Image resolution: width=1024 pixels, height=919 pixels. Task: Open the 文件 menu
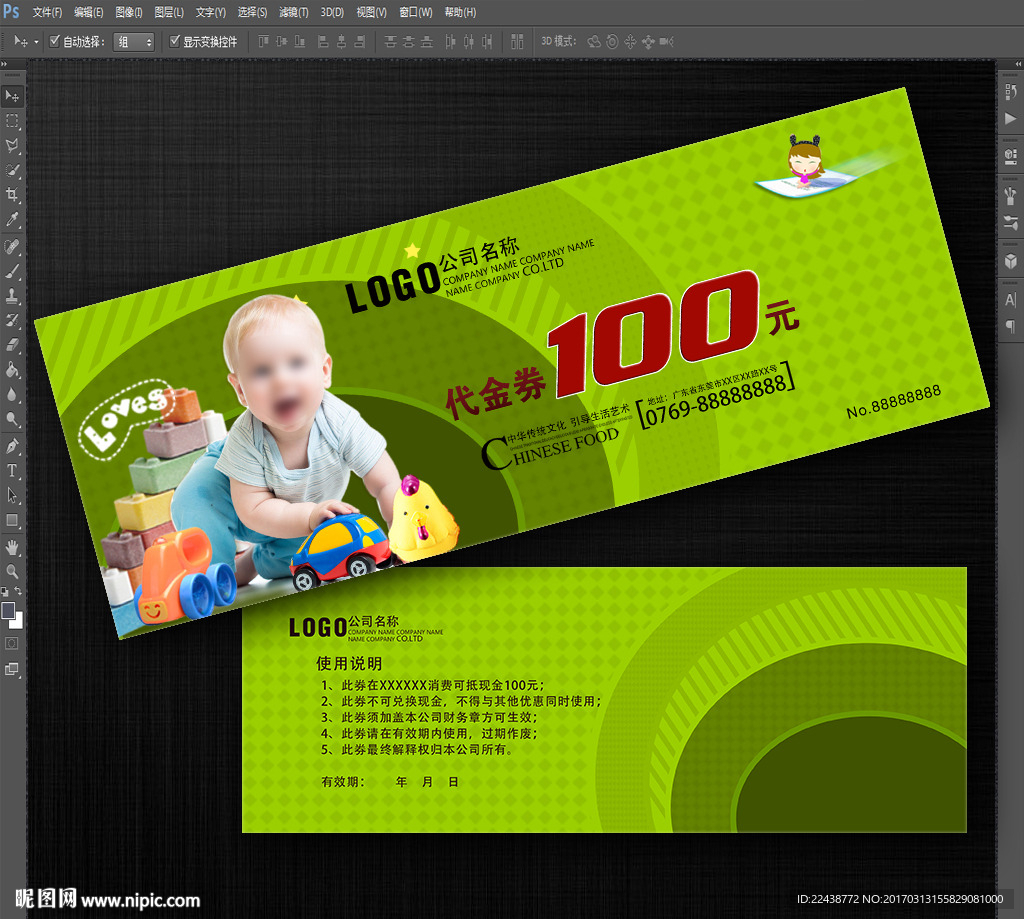[x=48, y=12]
